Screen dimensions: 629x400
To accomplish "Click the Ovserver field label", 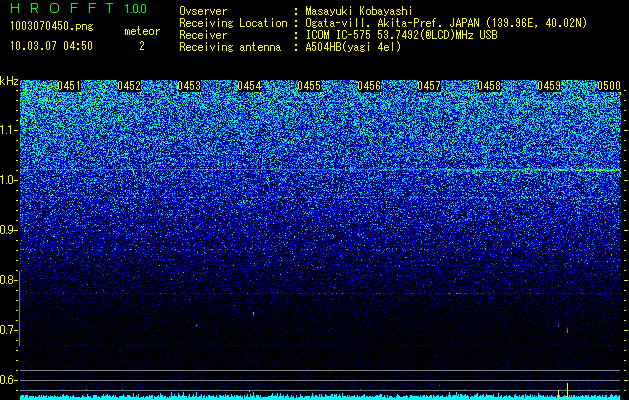I will tap(203, 12).
